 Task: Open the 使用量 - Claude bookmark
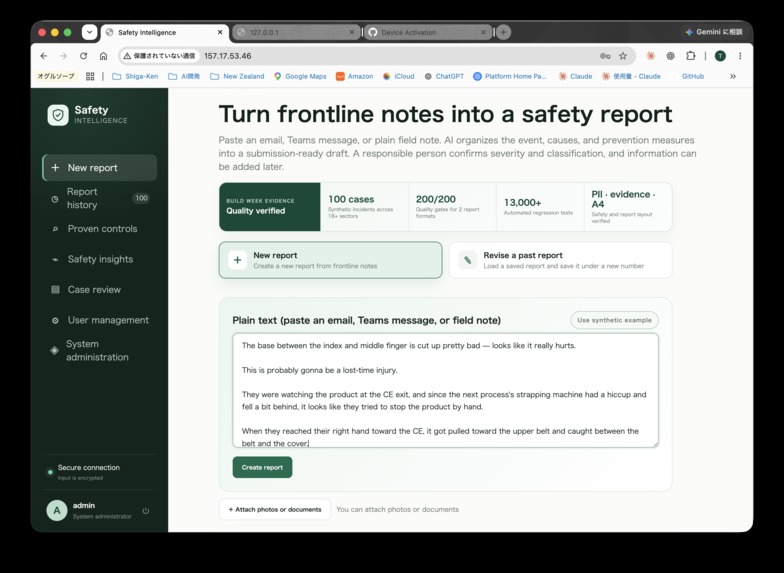[x=631, y=76]
